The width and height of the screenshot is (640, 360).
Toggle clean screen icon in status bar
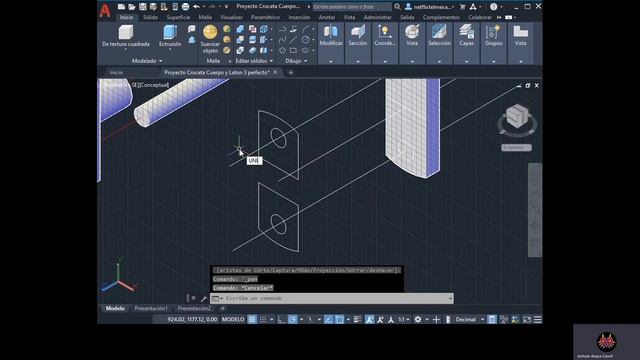(x=527, y=320)
